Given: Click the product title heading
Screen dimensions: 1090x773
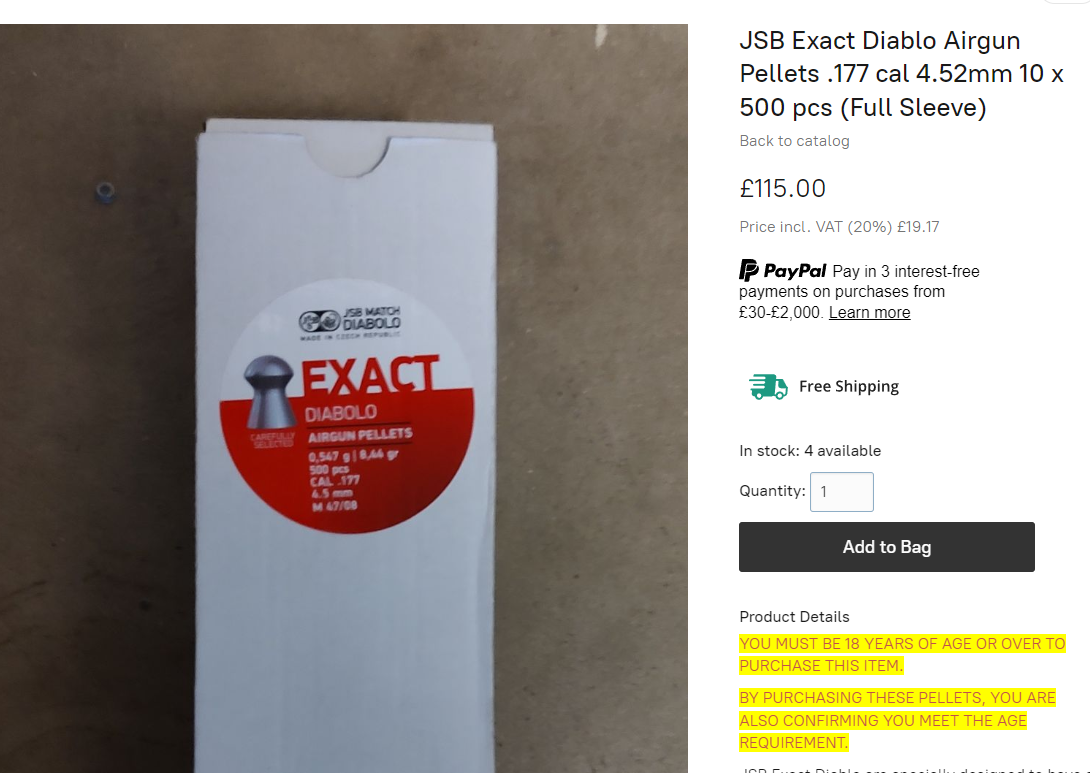Looking at the screenshot, I should click(901, 74).
